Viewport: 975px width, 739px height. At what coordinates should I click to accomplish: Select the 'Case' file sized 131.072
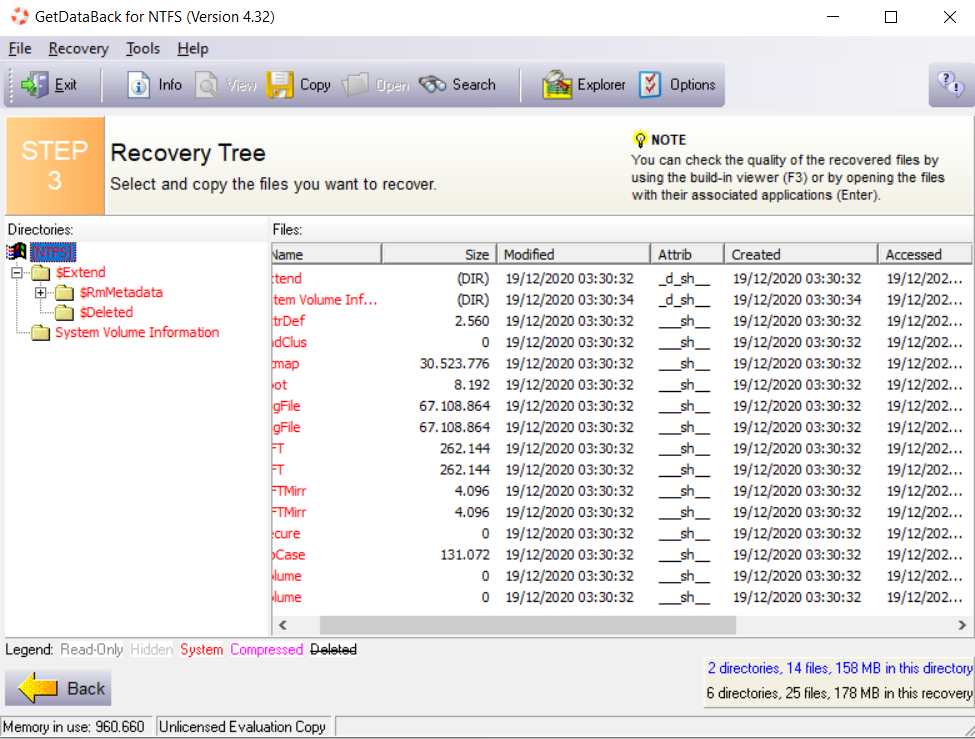click(x=622, y=555)
